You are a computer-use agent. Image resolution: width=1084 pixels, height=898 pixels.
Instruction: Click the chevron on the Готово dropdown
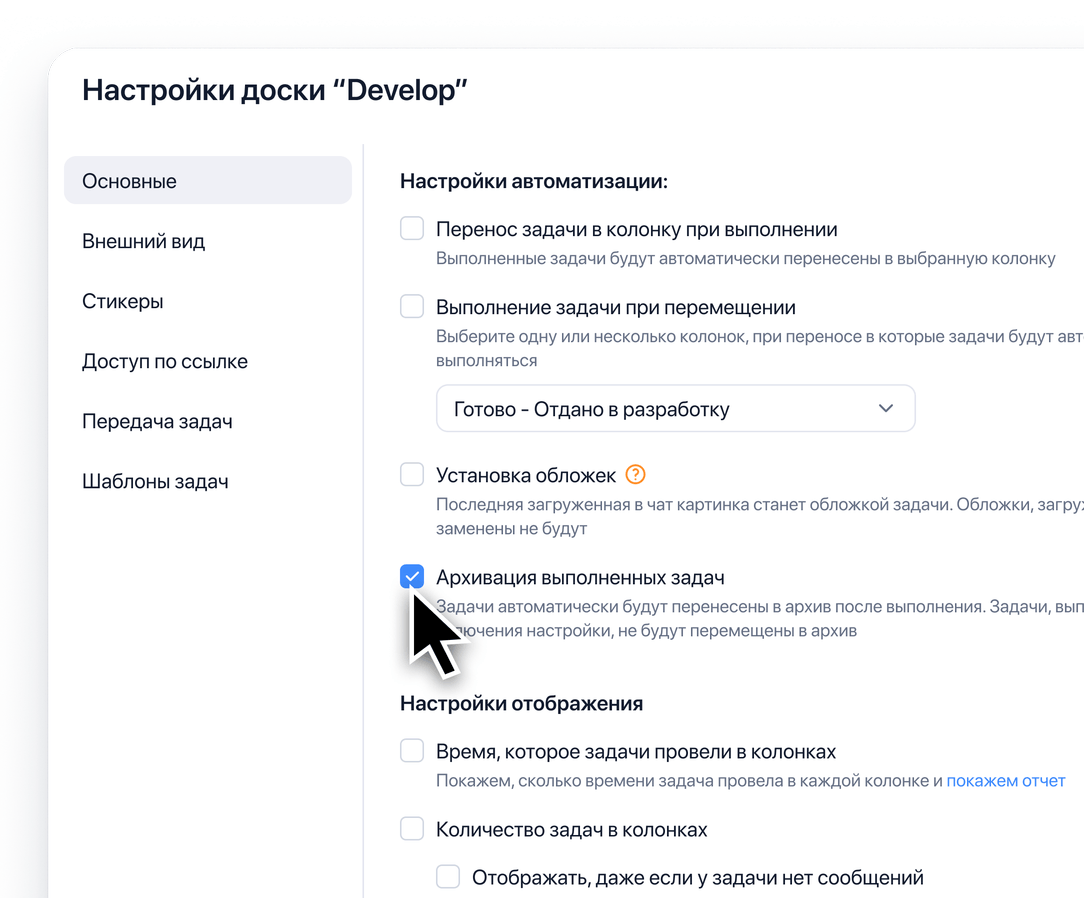[884, 408]
